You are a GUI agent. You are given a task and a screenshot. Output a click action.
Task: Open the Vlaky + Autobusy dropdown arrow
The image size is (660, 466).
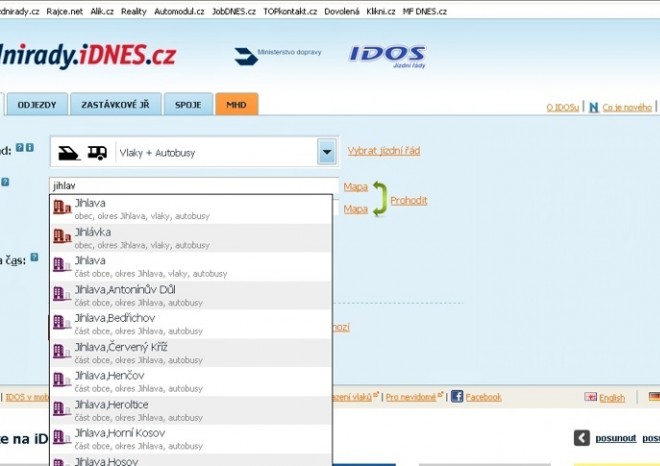(327, 153)
